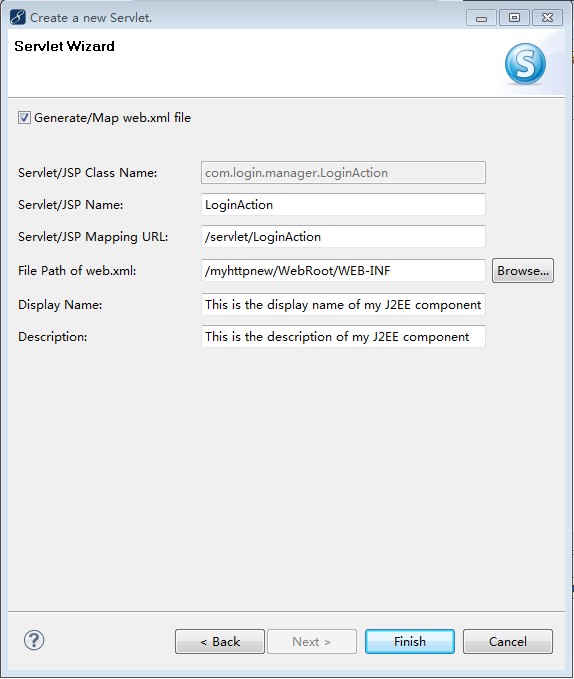Click the blue Servlet S logo
Viewport: 574px width, 679px height.
(525, 64)
